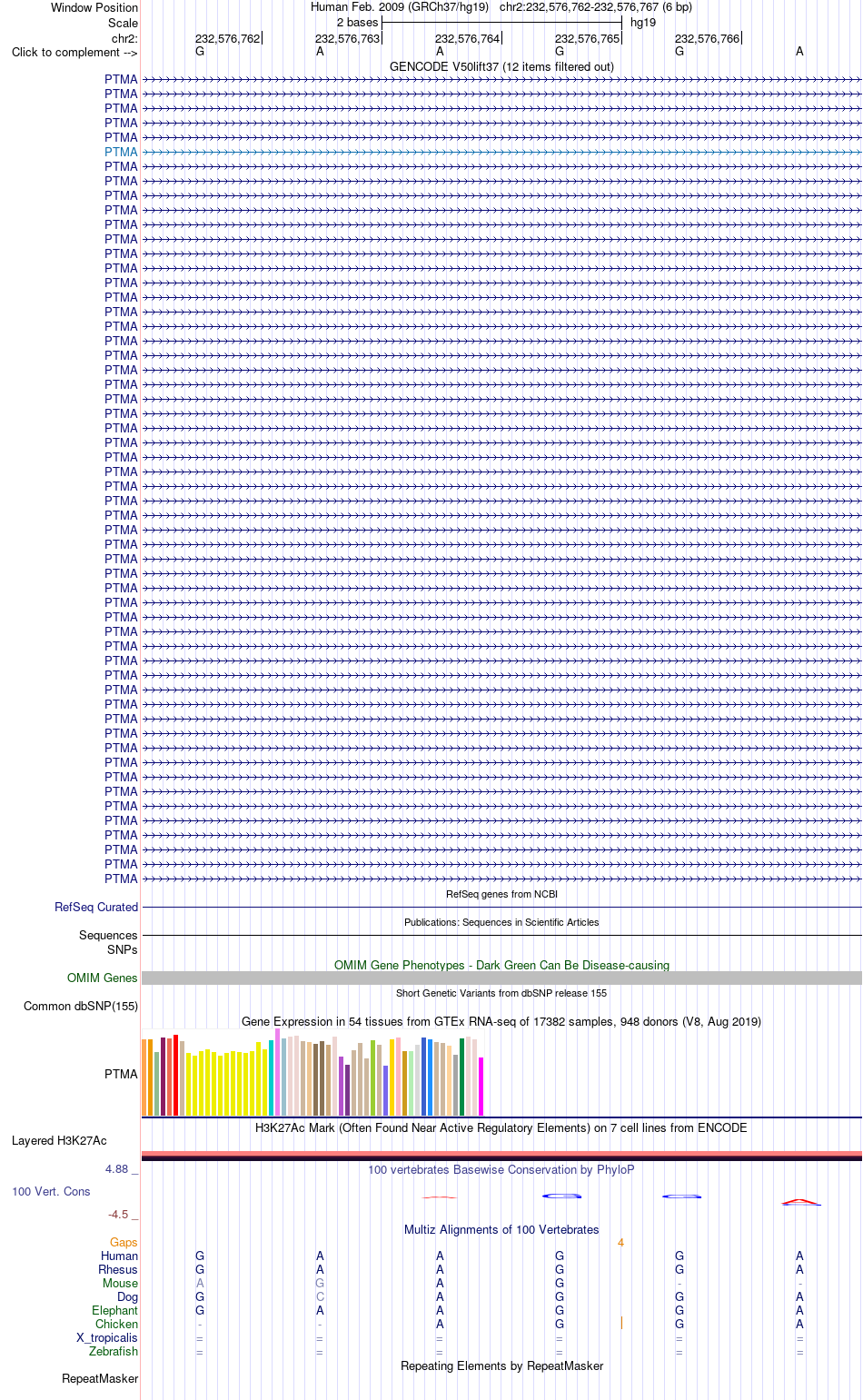The image size is (863, 1400).
Task: Click the 'chr2:' ruler label
Action: pos(124,38)
